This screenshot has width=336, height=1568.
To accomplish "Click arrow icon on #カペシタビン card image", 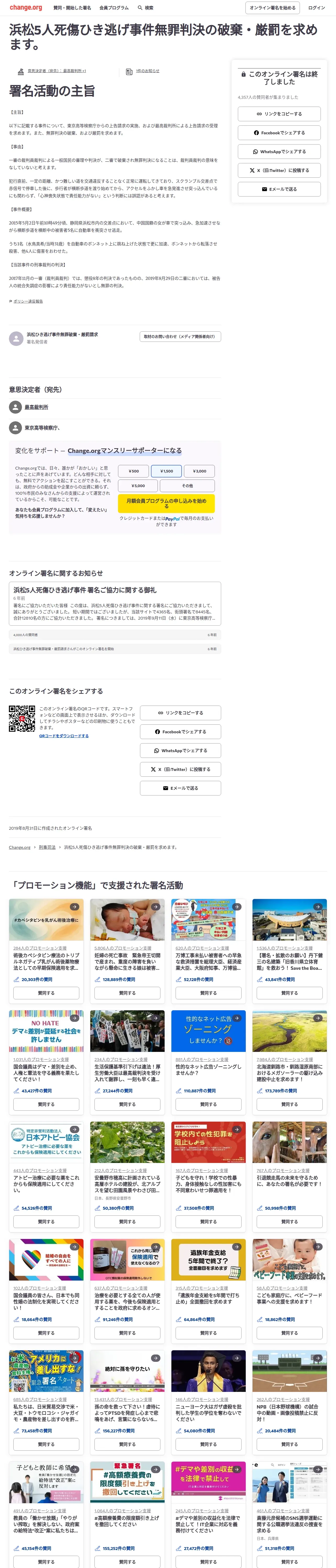I will coord(74,907).
